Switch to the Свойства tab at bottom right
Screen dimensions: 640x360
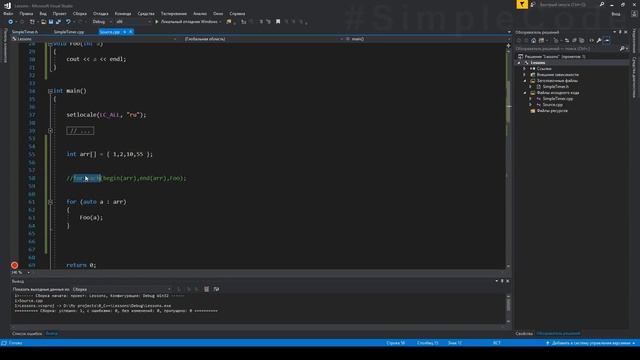pyautogui.click(x=524, y=333)
